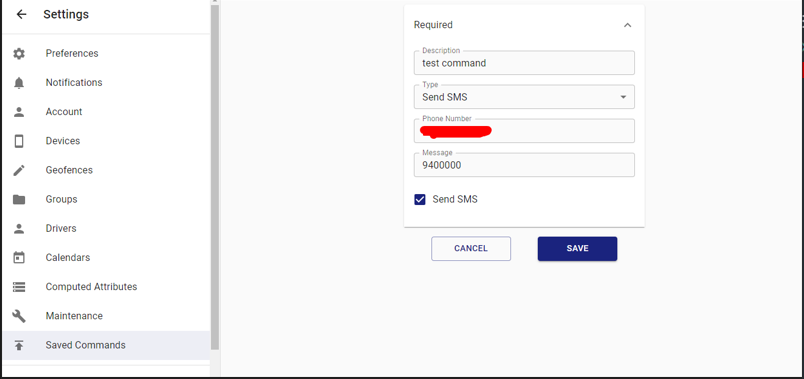
Task: Click the CANCEL button
Action: coord(471,249)
